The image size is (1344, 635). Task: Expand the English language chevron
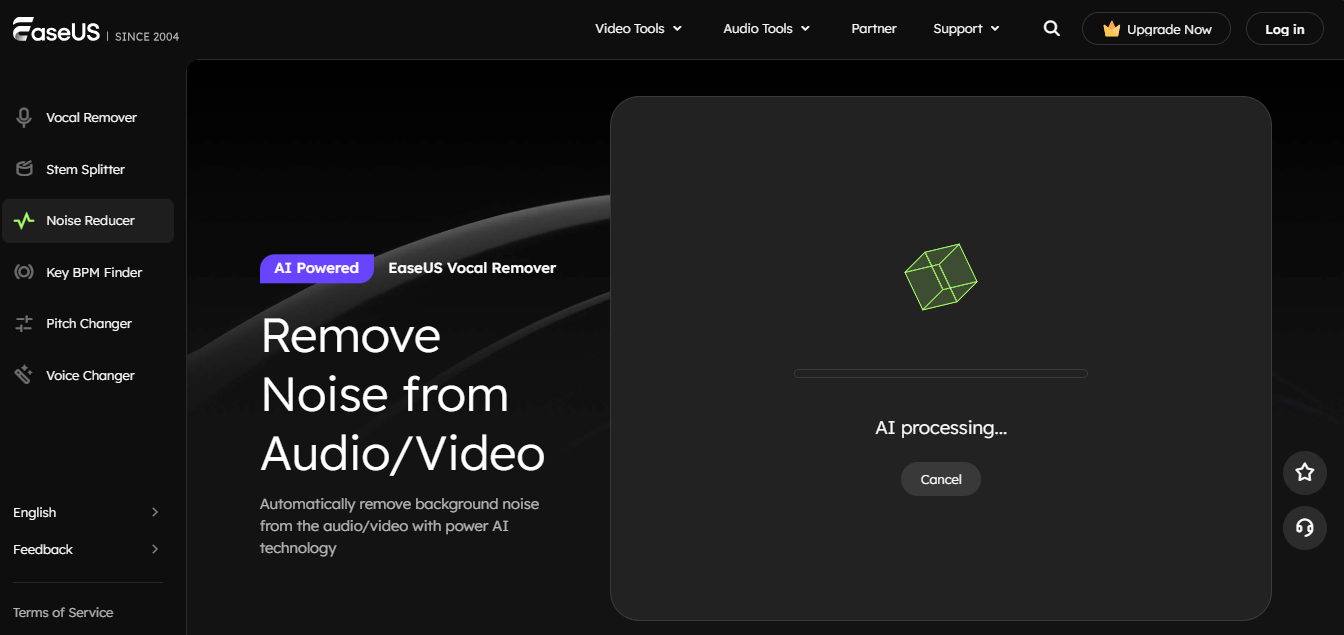154,512
